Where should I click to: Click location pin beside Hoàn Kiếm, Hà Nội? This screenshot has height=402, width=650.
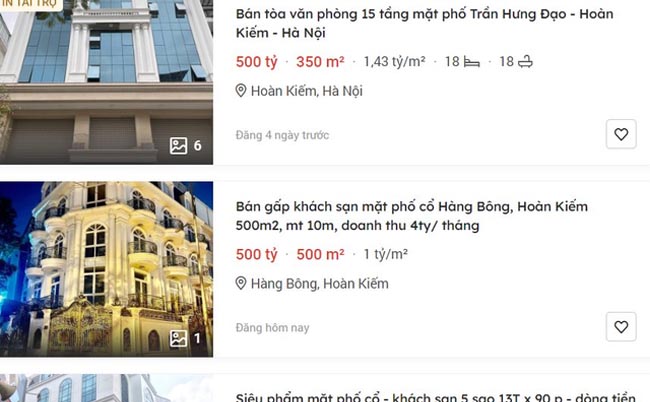click(241, 90)
